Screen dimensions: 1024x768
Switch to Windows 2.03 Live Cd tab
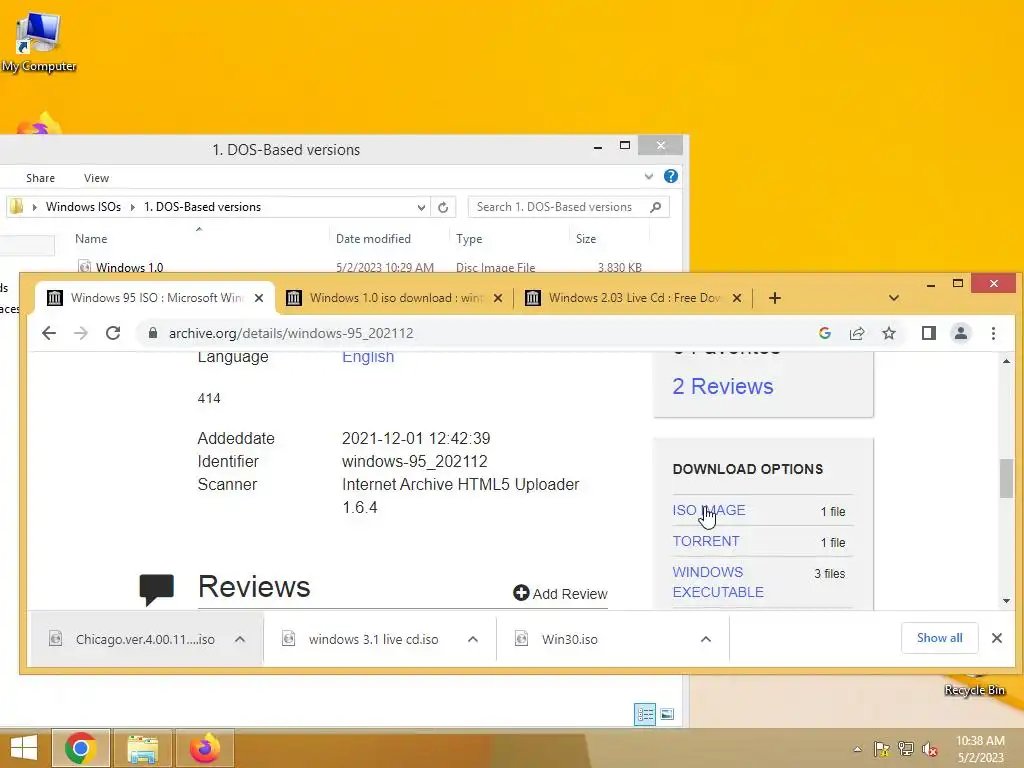(634, 298)
